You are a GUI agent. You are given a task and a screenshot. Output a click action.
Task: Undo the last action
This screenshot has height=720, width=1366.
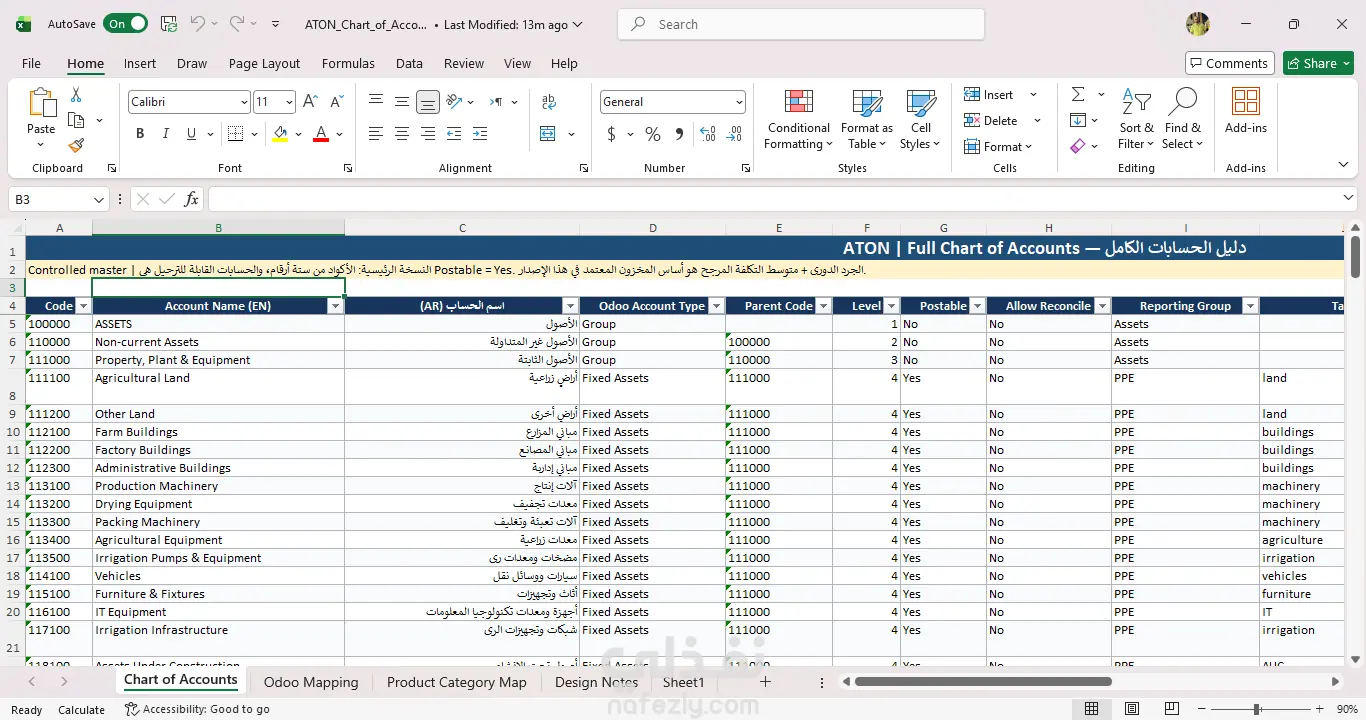click(x=198, y=24)
